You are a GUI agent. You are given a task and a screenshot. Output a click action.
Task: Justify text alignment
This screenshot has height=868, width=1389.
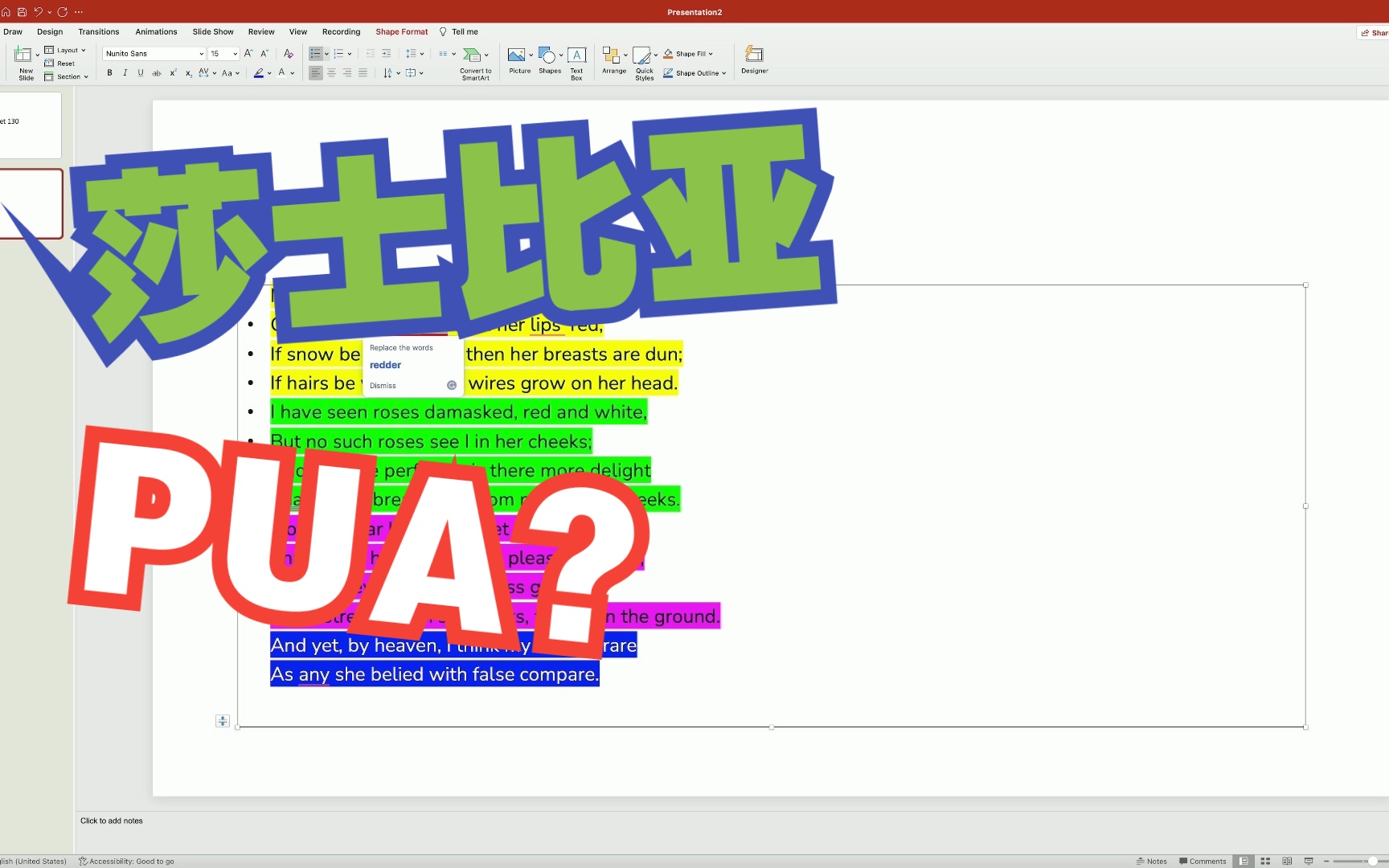[363, 72]
